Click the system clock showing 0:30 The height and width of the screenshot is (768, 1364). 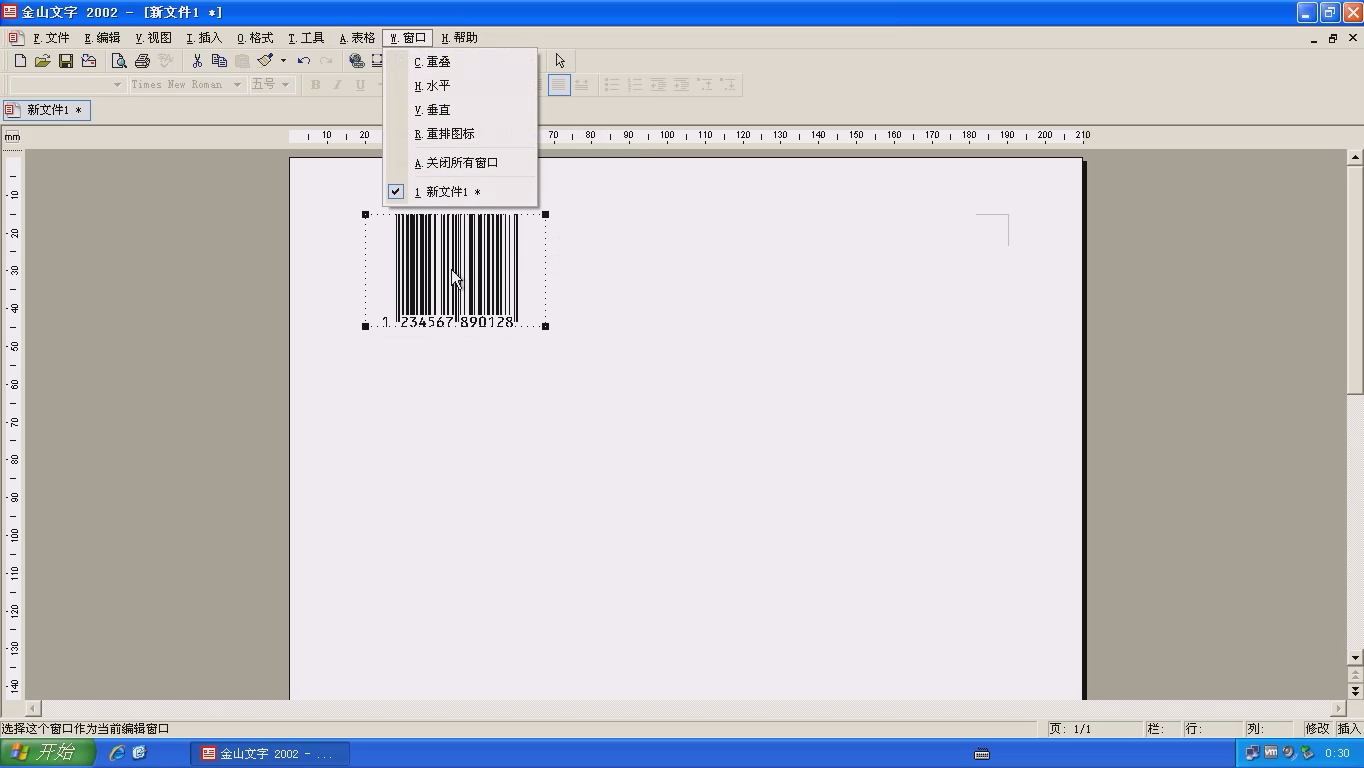[x=1337, y=753]
